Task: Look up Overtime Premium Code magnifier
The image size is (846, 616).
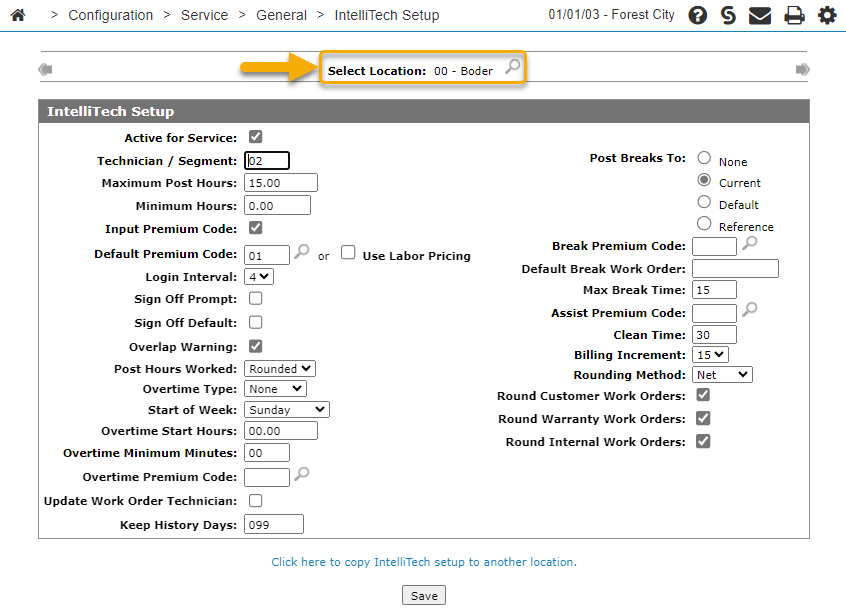Action: [x=302, y=474]
